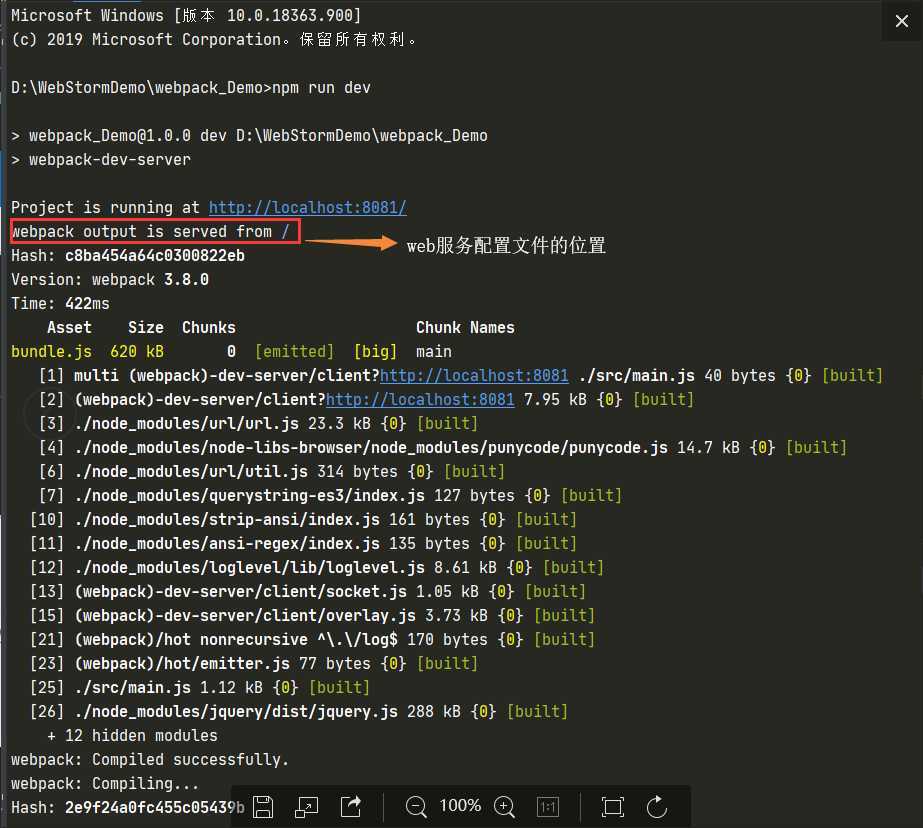
Task: Zoom out with the minus magnifier
Action: click(416, 806)
